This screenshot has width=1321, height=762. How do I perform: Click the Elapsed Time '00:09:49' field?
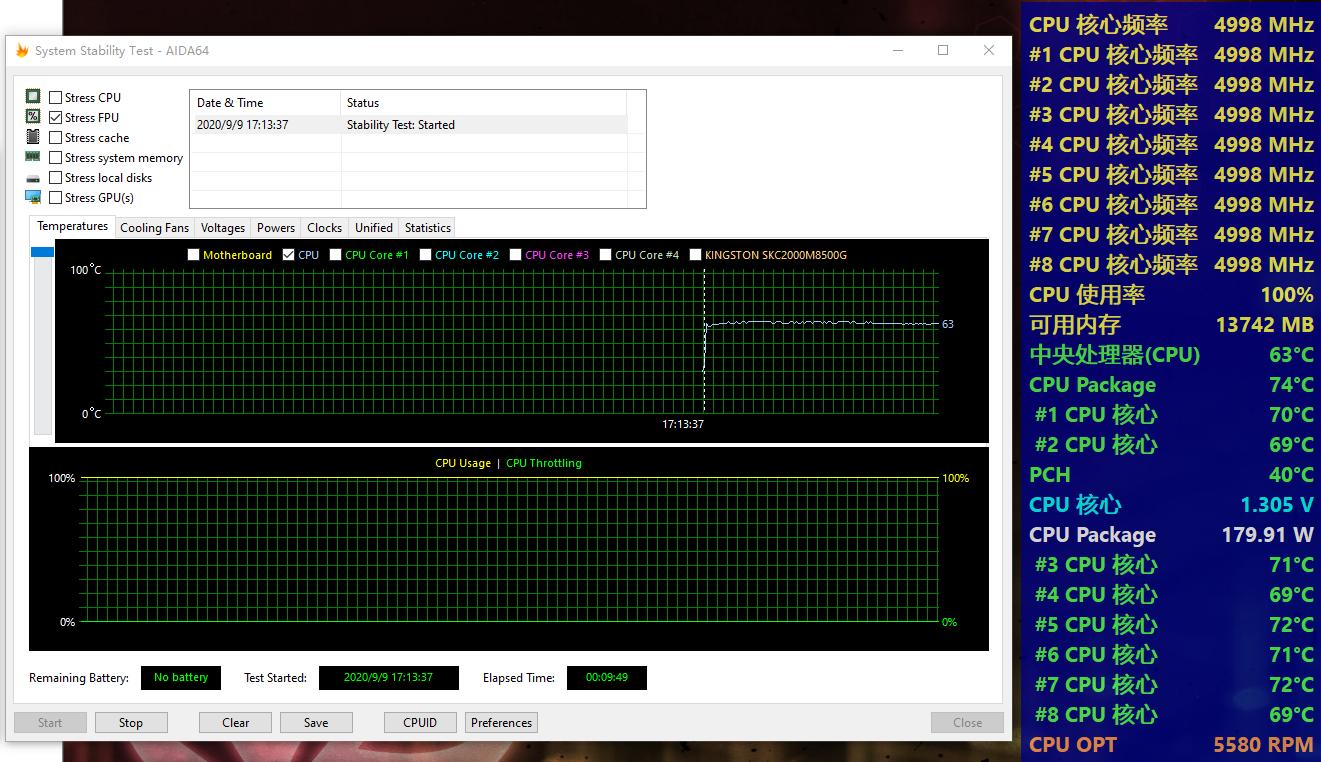607,678
